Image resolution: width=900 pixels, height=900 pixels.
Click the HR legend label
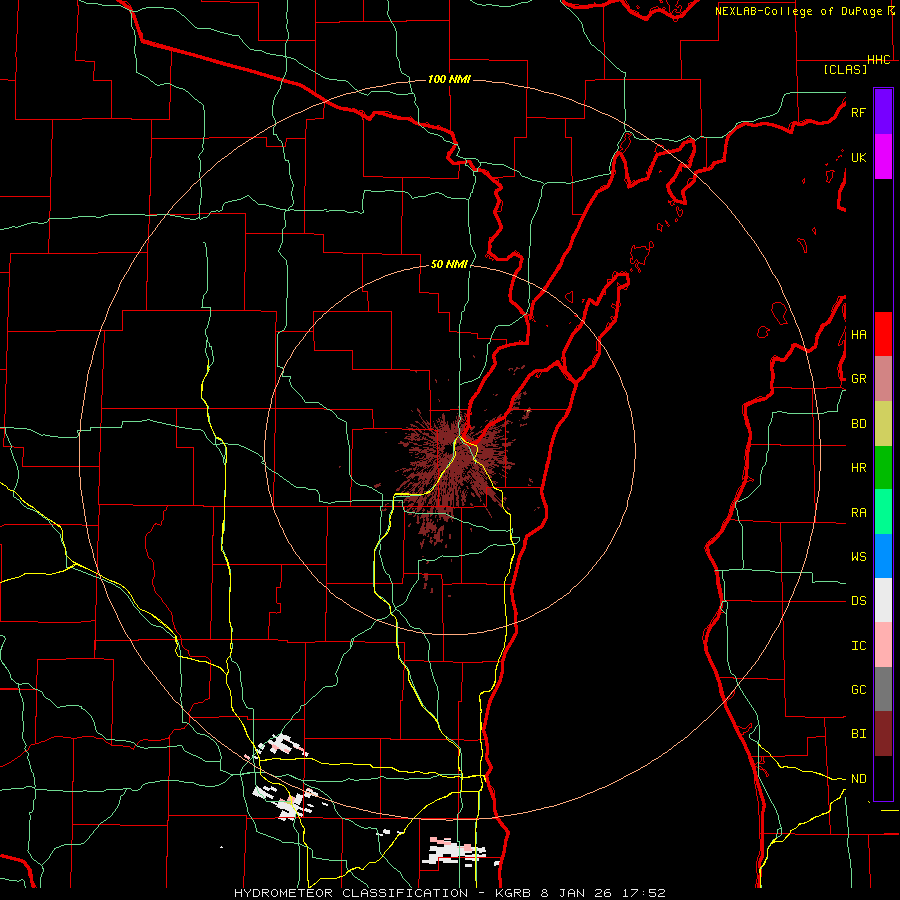click(x=858, y=468)
